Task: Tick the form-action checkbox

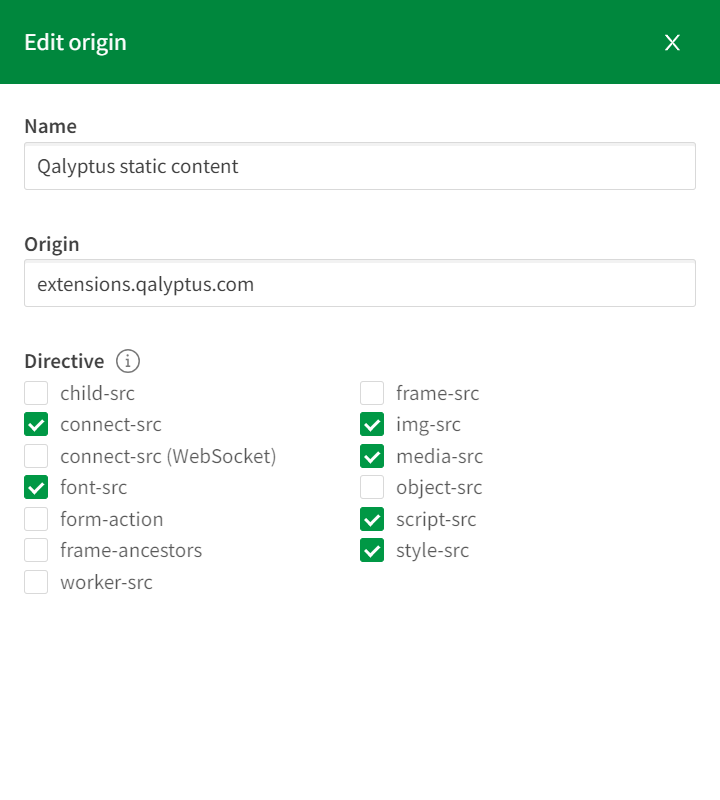Action: 36,519
